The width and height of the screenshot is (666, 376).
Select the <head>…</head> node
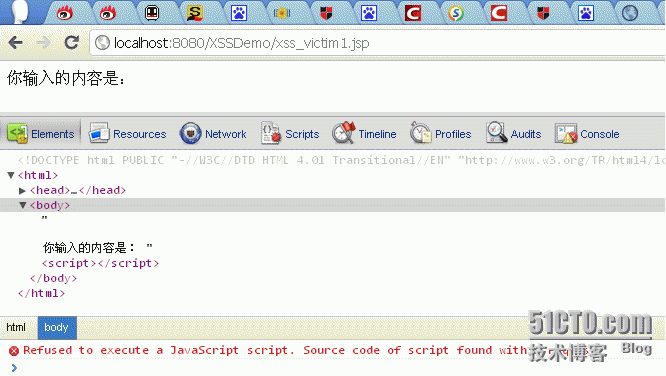click(x=78, y=190)
